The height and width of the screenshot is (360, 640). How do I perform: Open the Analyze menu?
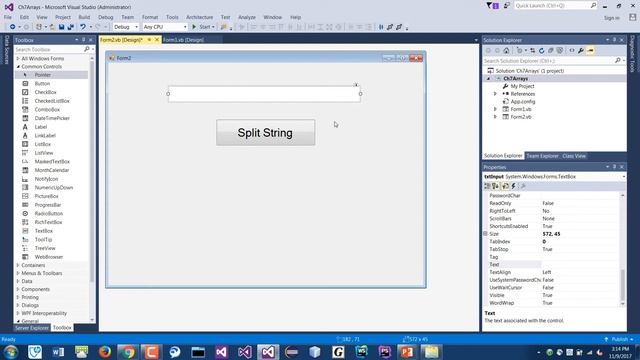tap(247, 17)
